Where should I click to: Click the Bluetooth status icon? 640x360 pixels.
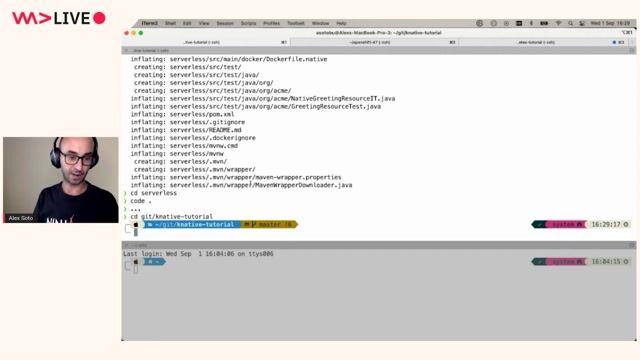tap(531, 23)
